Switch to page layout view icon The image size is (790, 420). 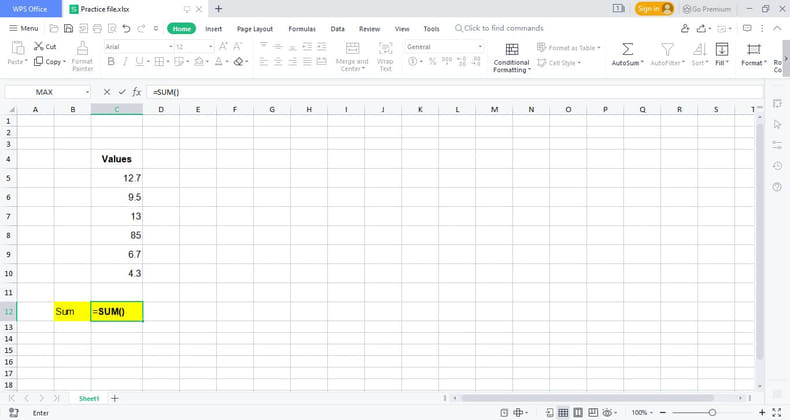click(x=578, y=412)
